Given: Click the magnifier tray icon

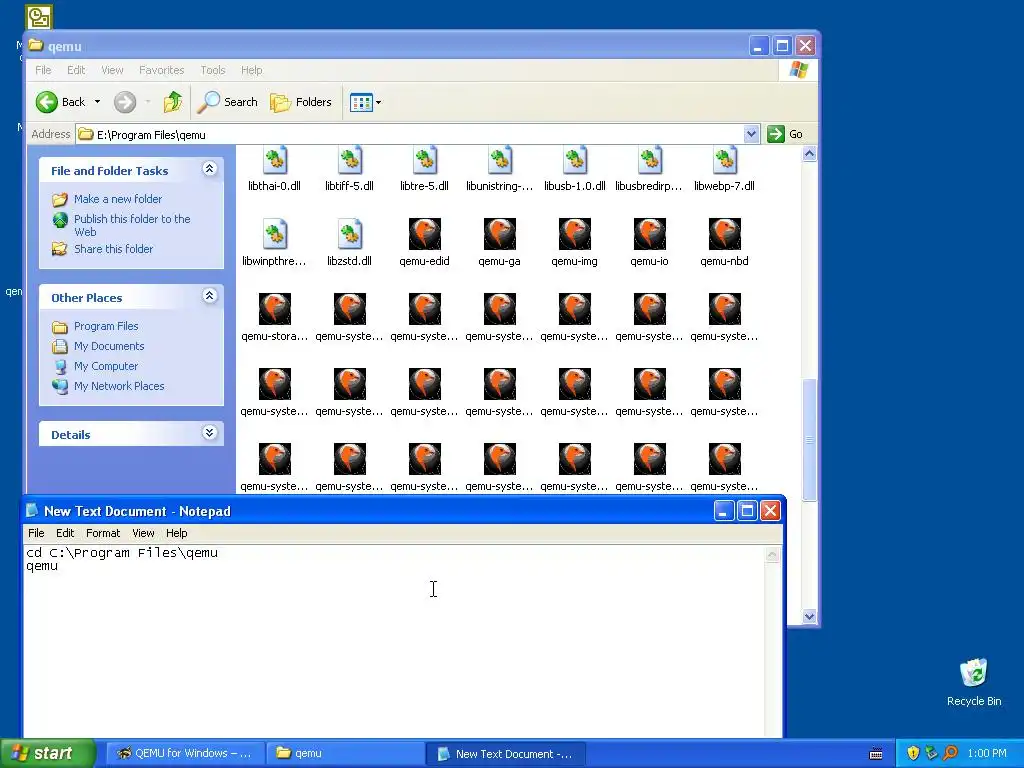Looking at the screenshot, I should tap(950, 753).
